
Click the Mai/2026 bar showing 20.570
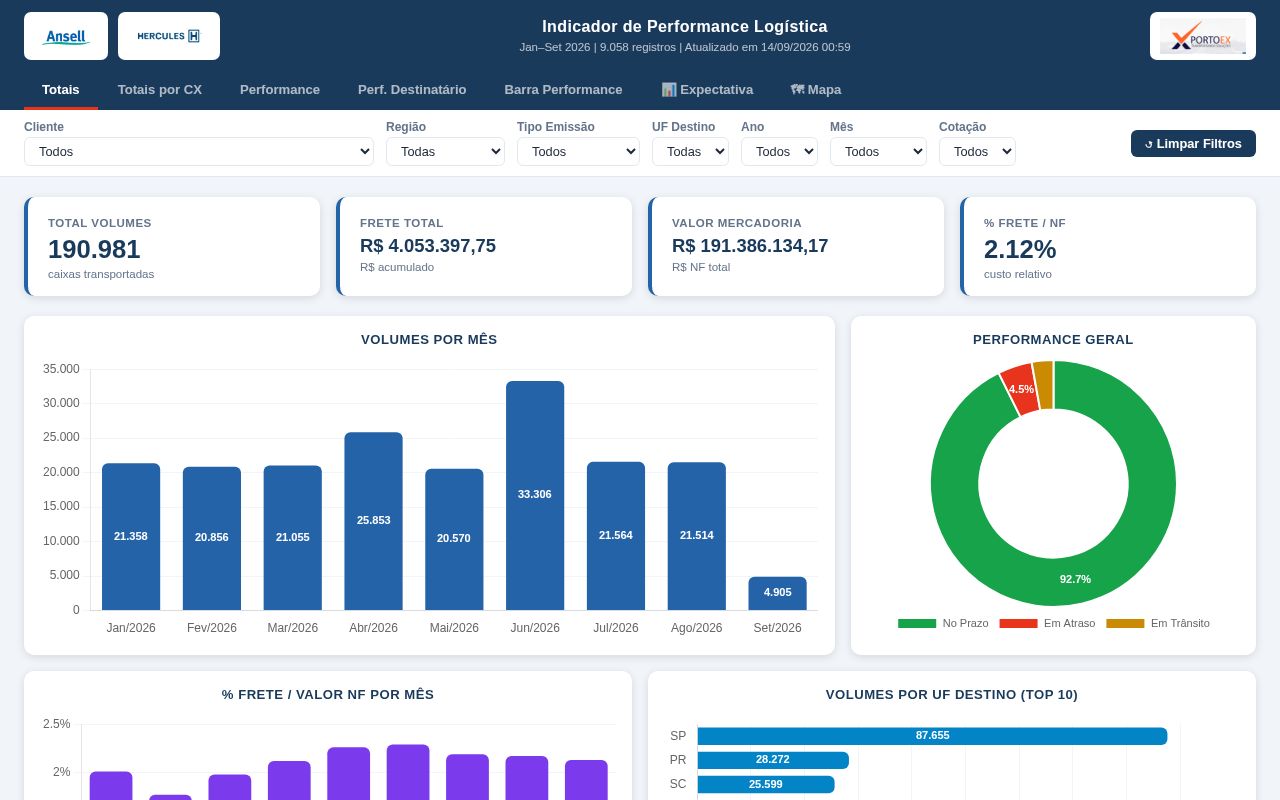(x=454, y=539)
